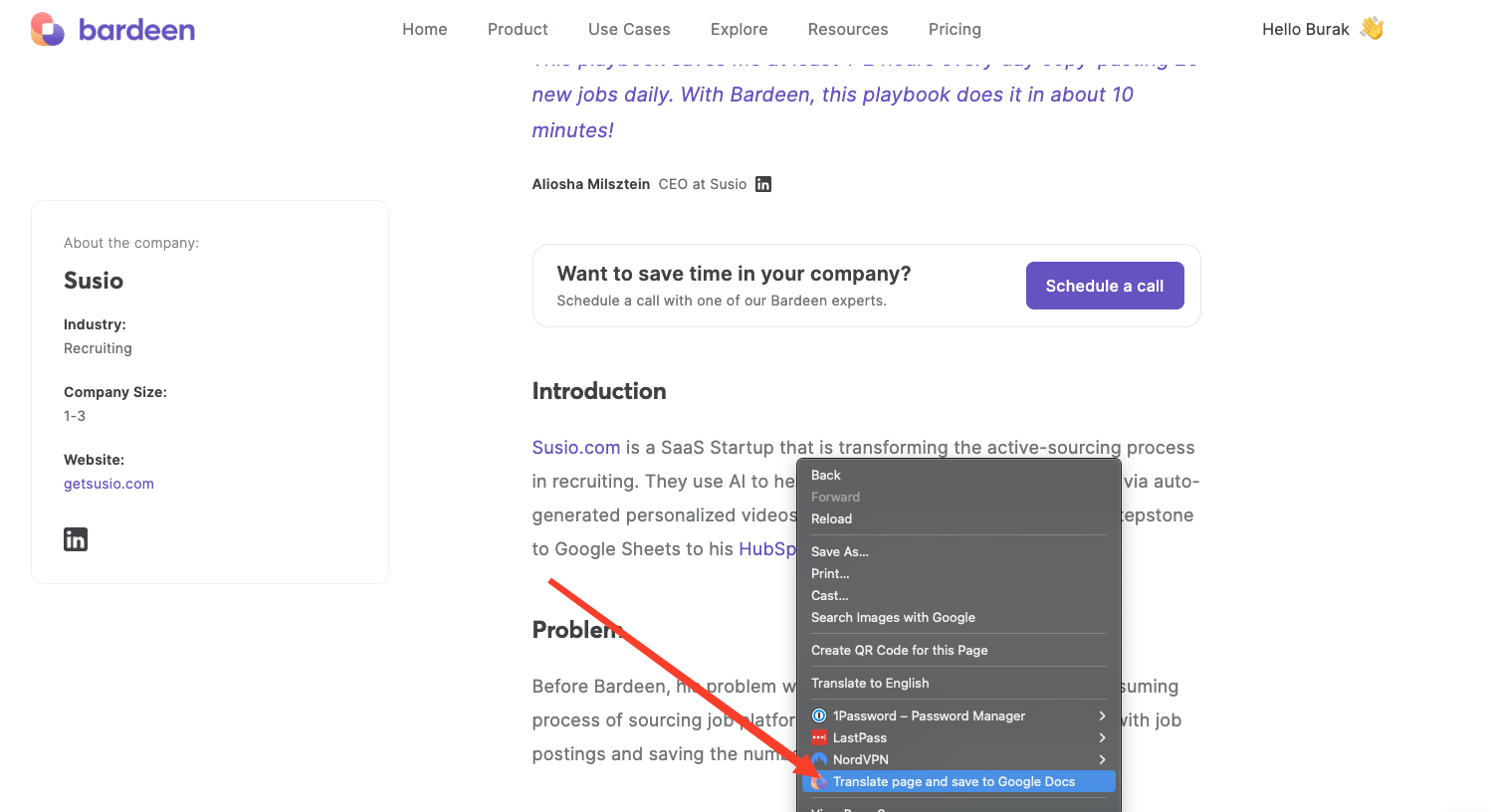Click the Schedule a call button
1491x812 pixels.
pos(1105,286)
